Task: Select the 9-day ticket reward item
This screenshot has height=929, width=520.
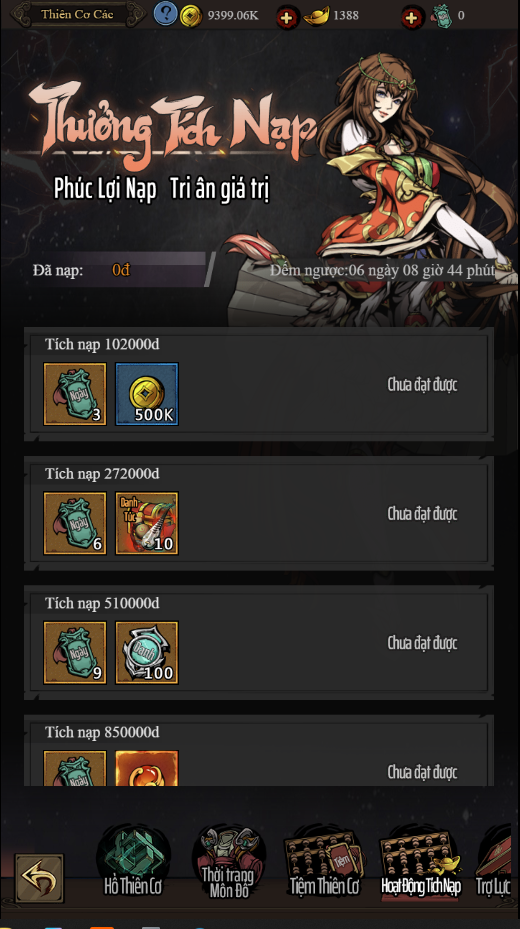Action: 75,652
